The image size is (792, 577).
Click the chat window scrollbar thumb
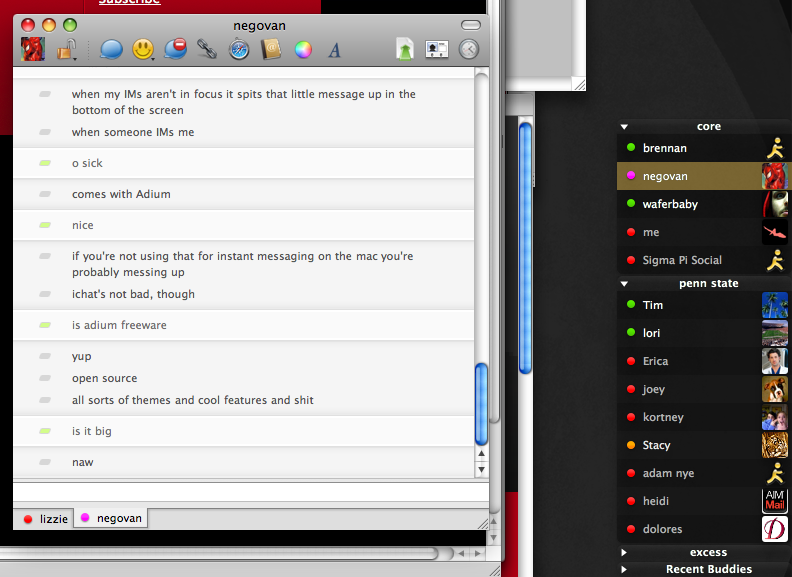[481, 404]
